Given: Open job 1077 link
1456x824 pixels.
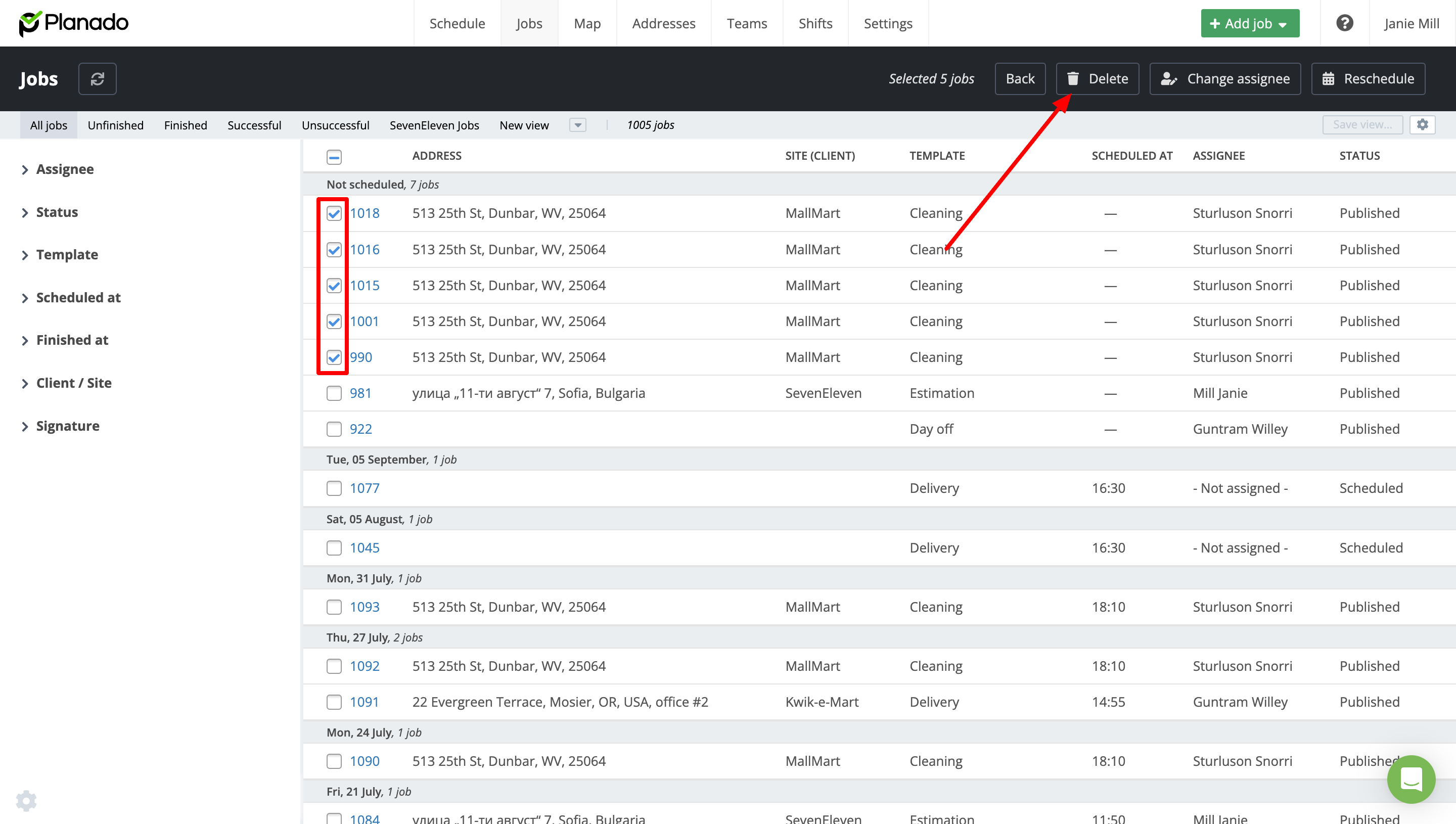Looking at the screenshot, I should [364, 488].
